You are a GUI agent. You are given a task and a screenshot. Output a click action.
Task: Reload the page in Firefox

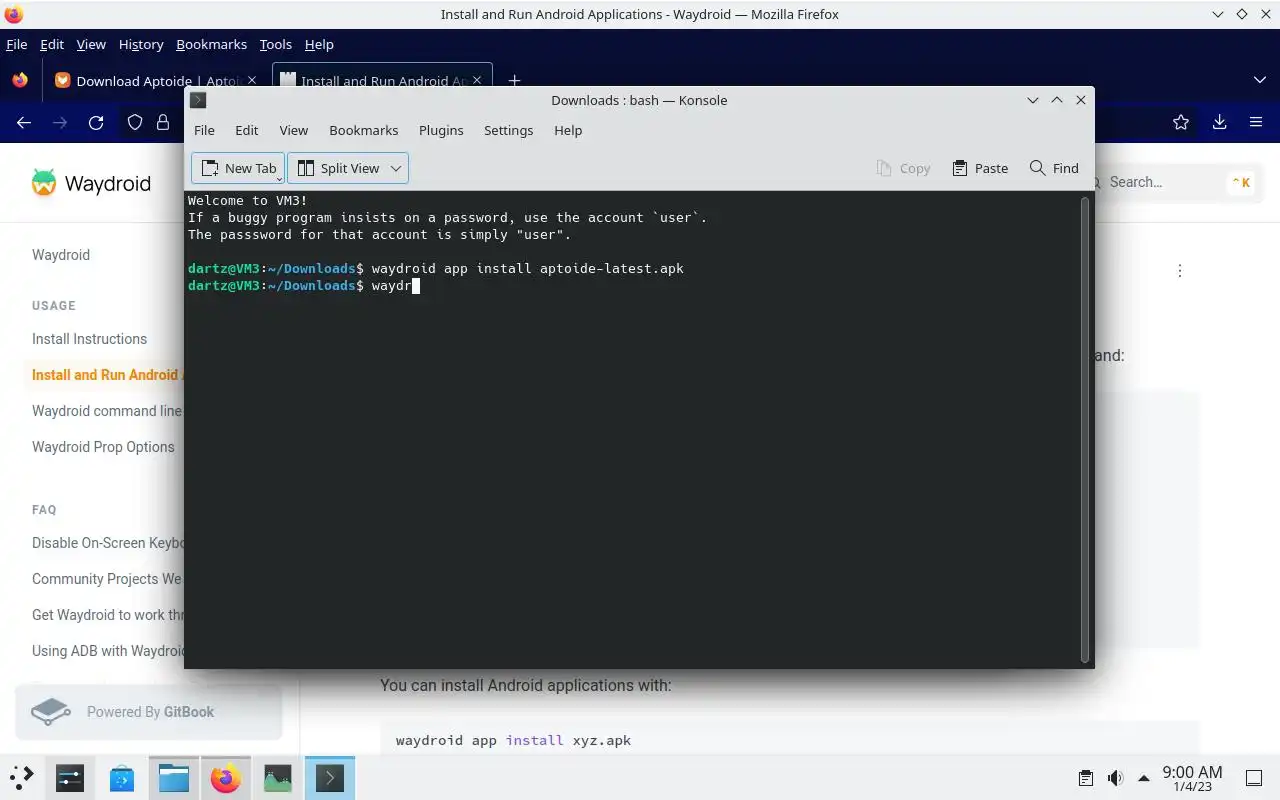tap(96, 122)
